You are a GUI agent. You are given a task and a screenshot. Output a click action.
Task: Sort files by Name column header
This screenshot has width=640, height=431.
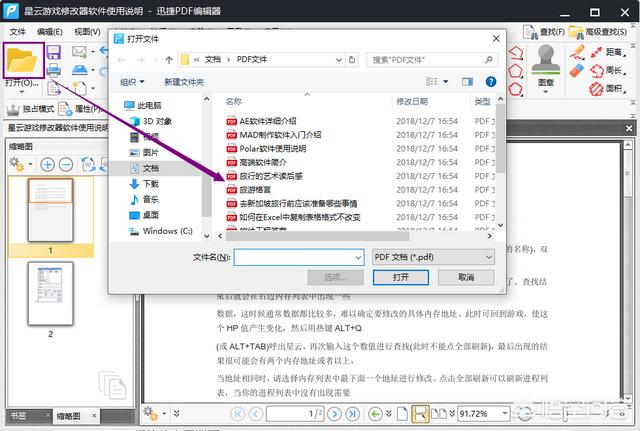pos(233,102)
